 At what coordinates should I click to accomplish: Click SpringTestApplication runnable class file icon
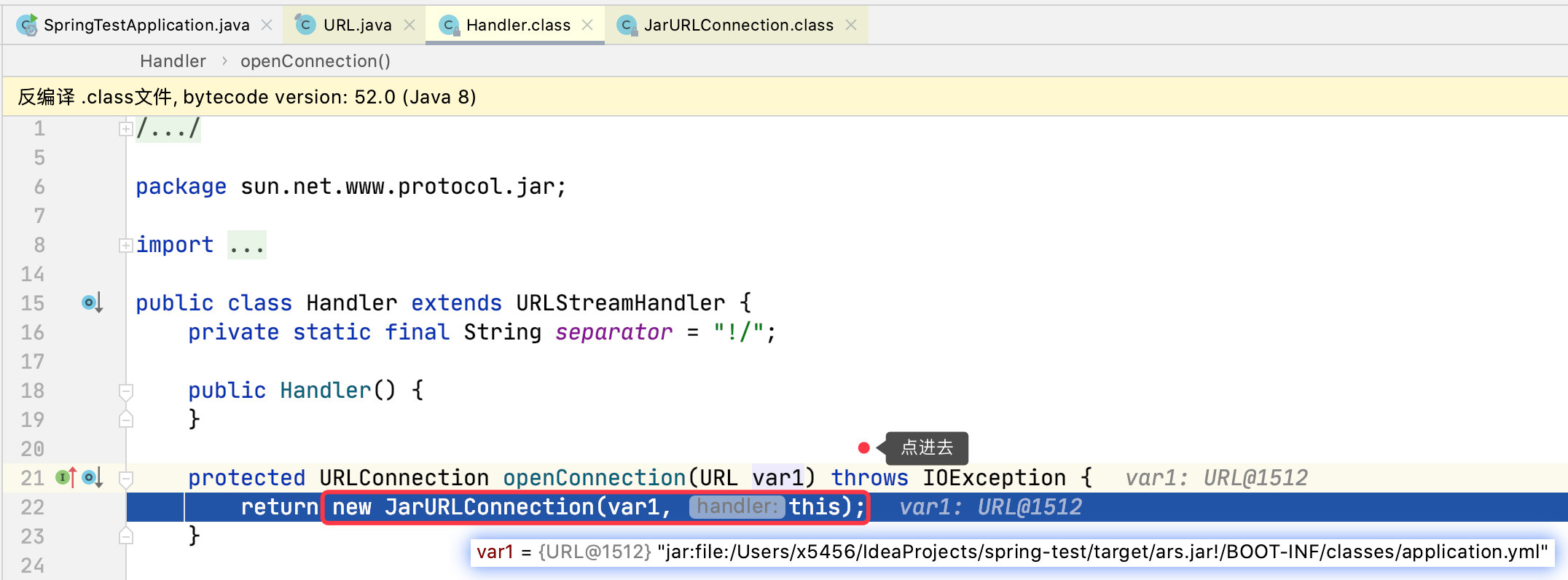click(x=27, y=25)
